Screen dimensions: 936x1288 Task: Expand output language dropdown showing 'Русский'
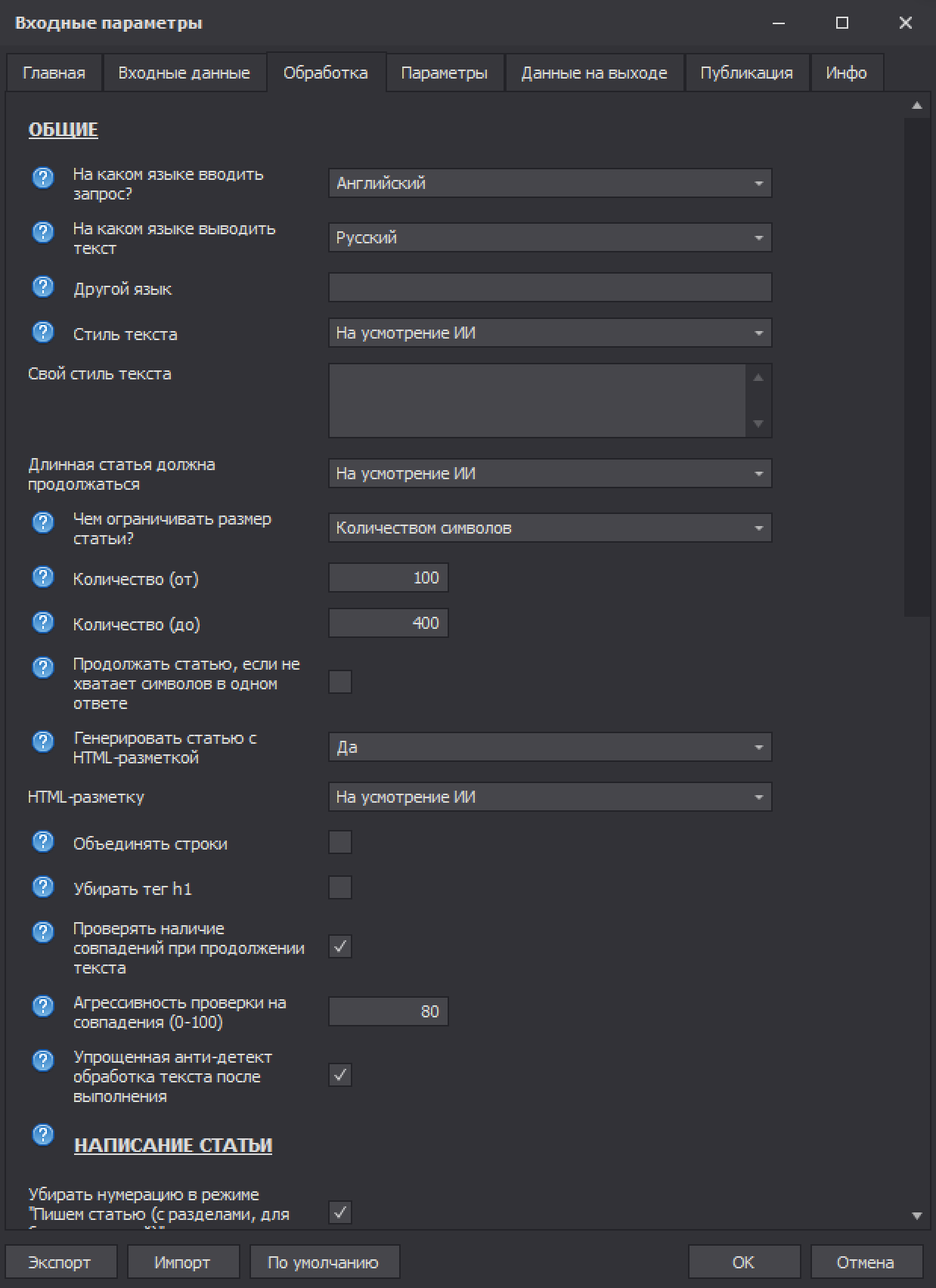click(x=550, y=237)
